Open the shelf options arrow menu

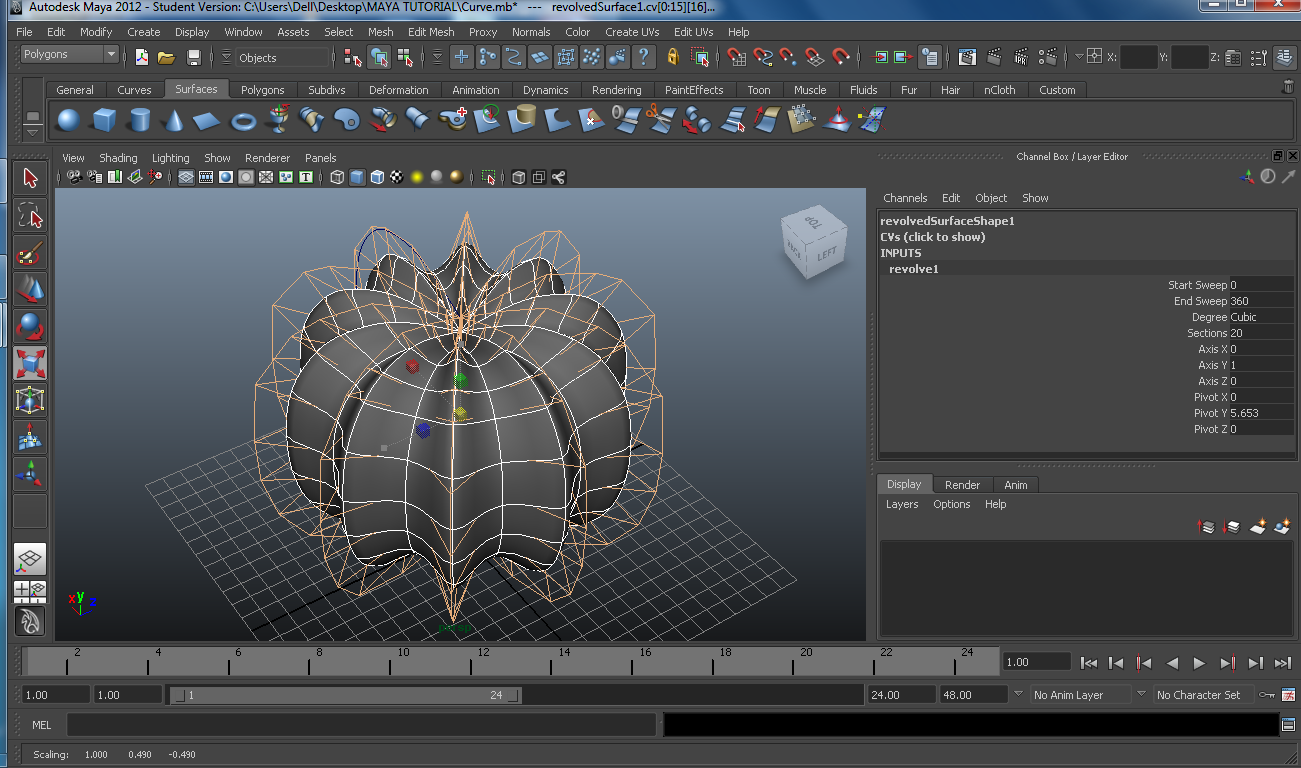(33, 132)
